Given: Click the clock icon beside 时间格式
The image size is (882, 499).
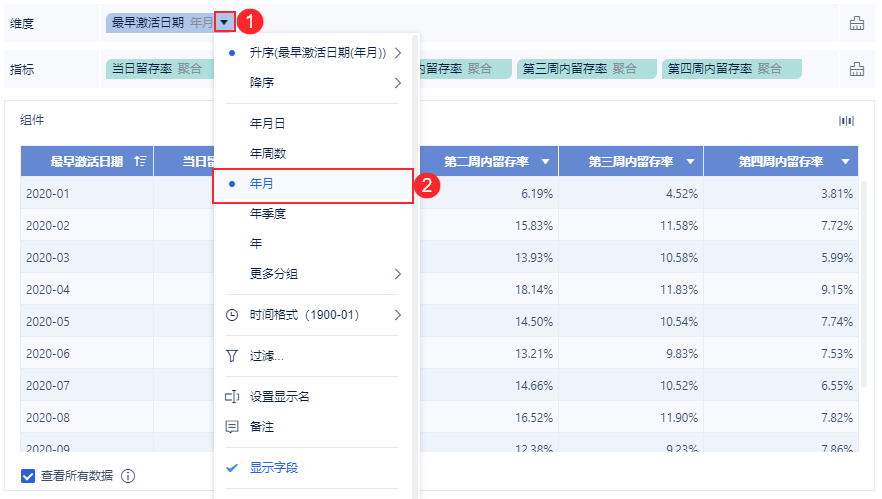Looking at the screenshot, I should coord(232,315).
